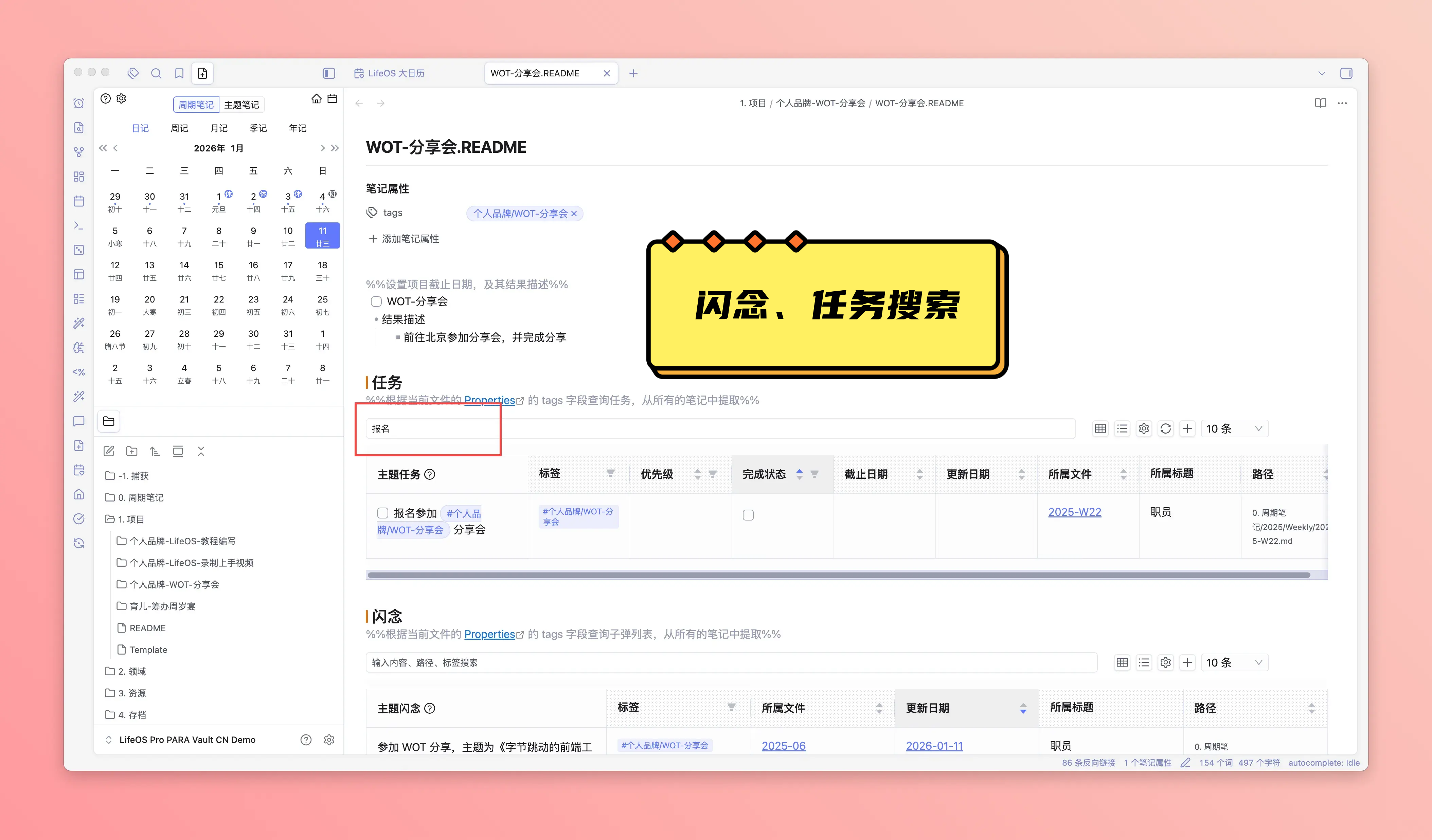Expand the 2. 领域 folder
1432x840 pixels.
[x=132, y=671]
